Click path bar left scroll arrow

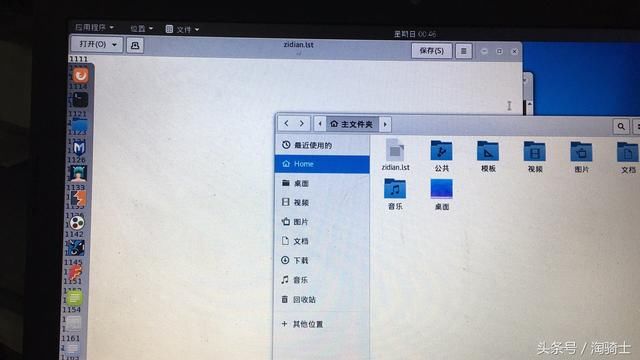(x=320, y=124)
